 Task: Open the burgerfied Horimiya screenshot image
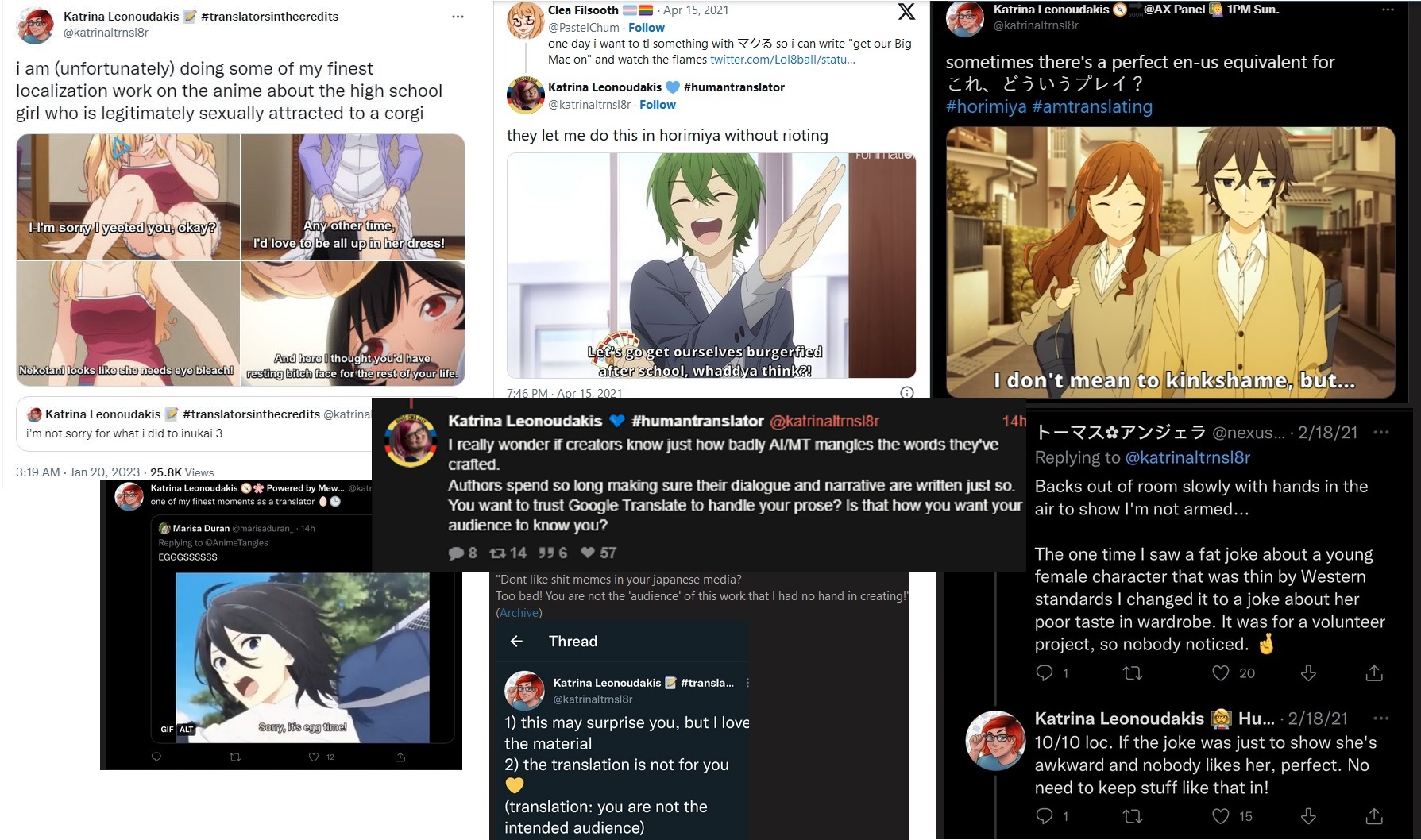(x=711, y=265)
